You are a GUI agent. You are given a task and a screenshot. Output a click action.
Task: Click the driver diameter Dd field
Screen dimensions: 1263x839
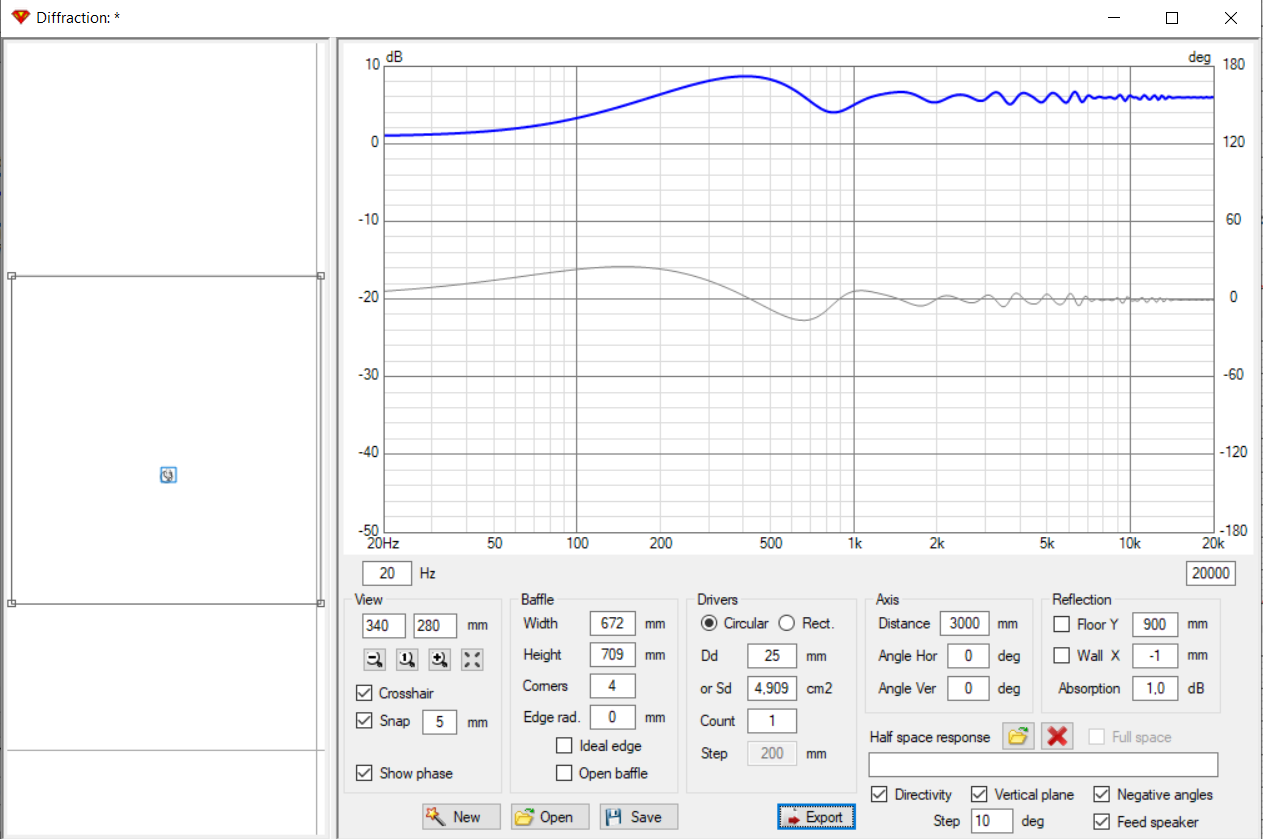[772, 656]
